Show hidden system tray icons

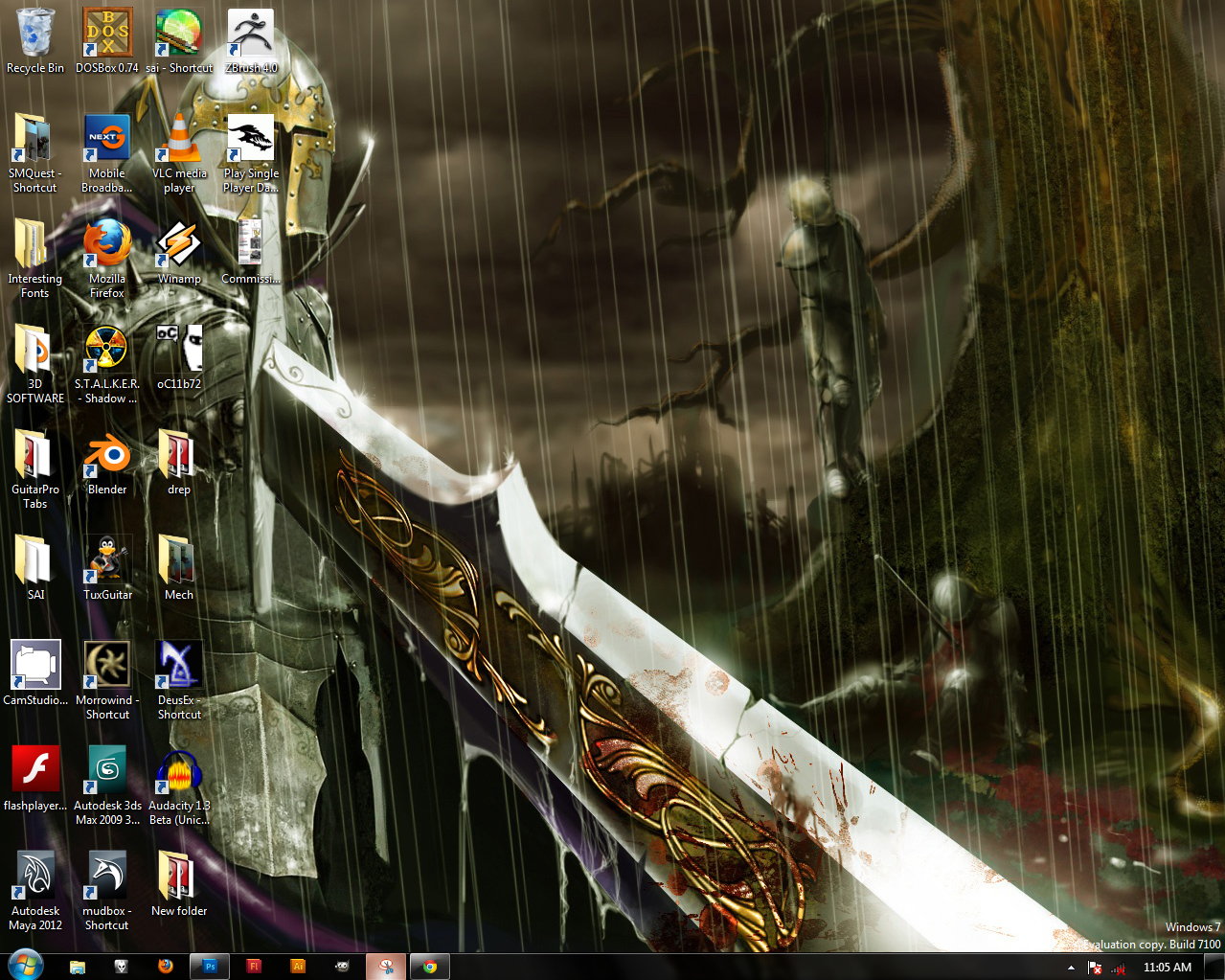tap(1071, 968)
